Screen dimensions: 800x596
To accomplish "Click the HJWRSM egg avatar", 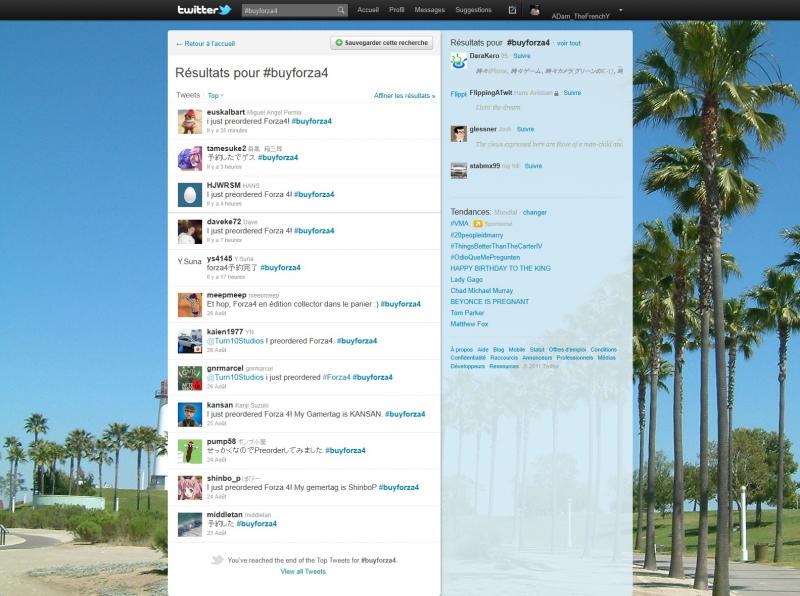I will (190, 195).
